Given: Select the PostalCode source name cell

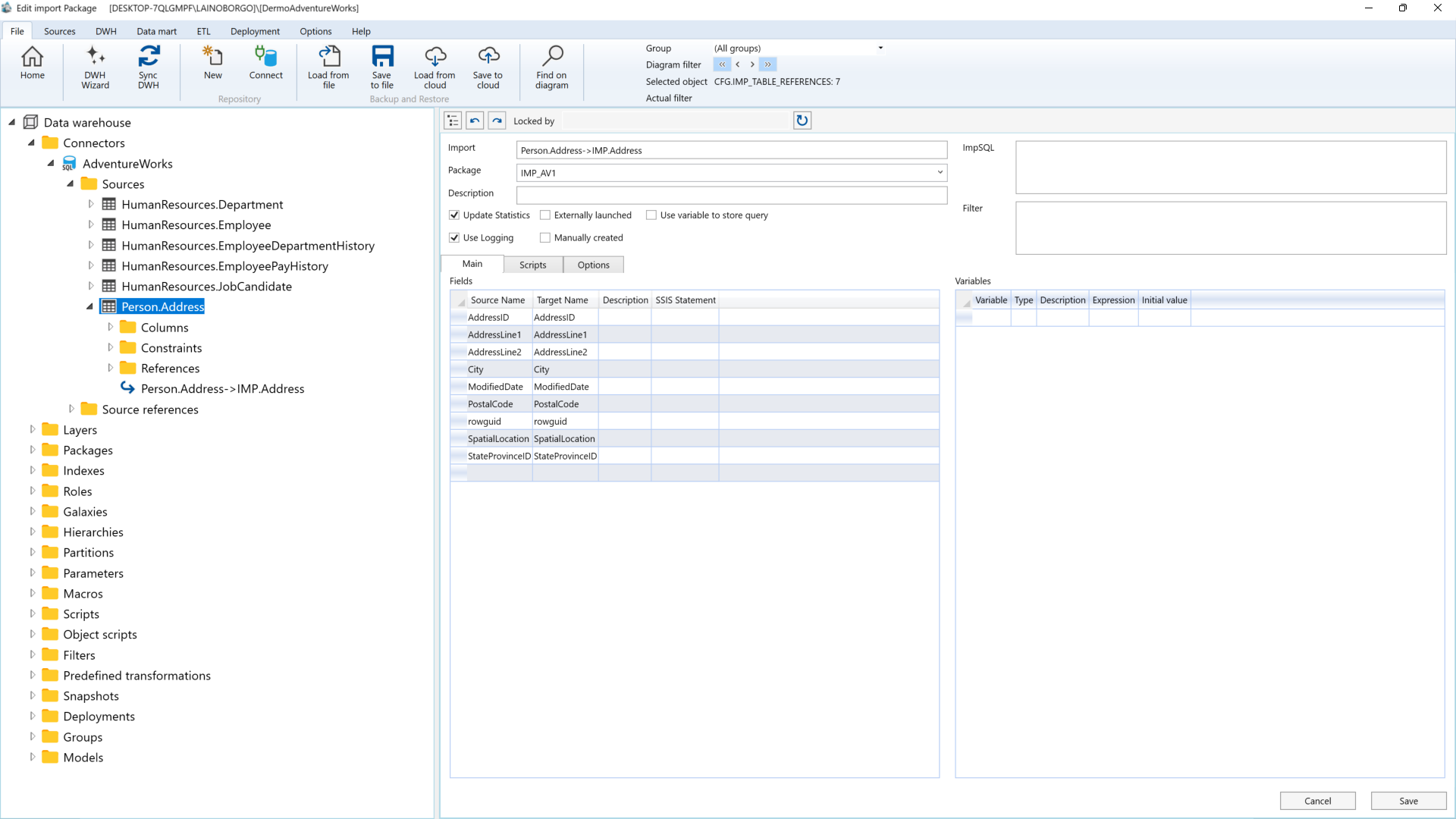Looking at the screenshot, I should [x=499, y=404].
